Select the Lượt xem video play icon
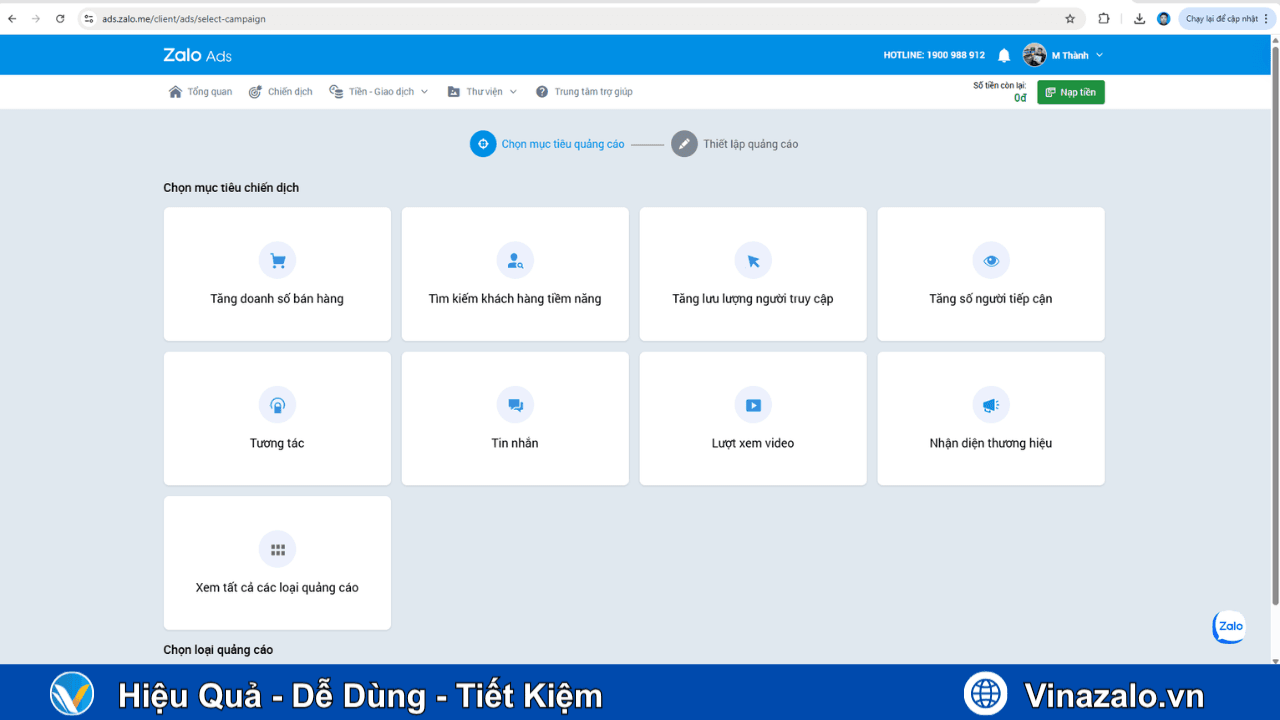The image size is (1280, 720). 753,404
